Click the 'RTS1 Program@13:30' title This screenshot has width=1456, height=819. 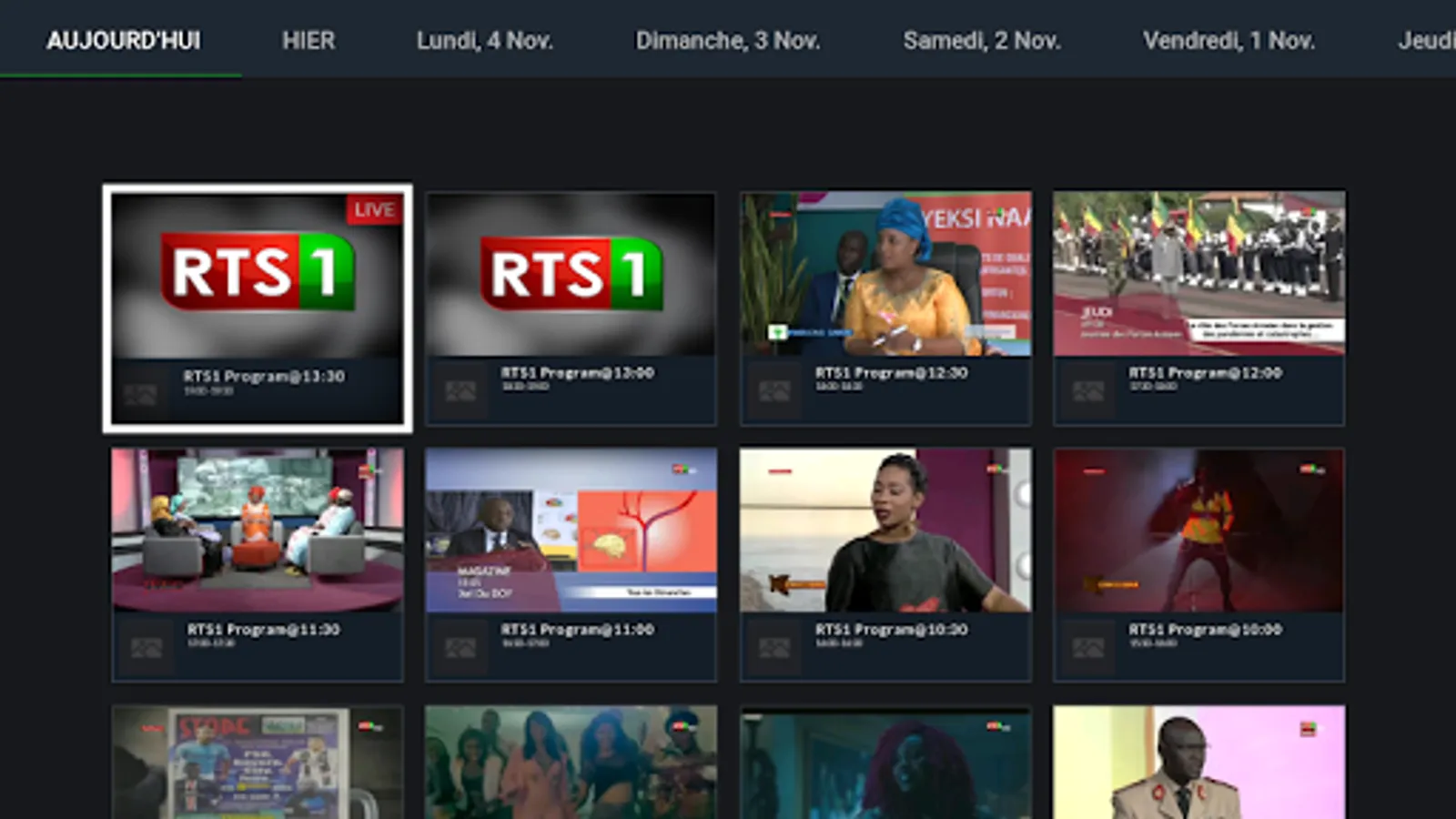tap(264, 376)
